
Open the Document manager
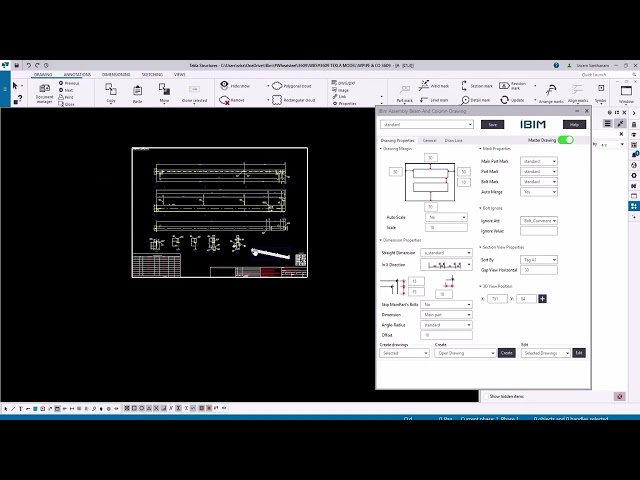(x=44, y=92)
